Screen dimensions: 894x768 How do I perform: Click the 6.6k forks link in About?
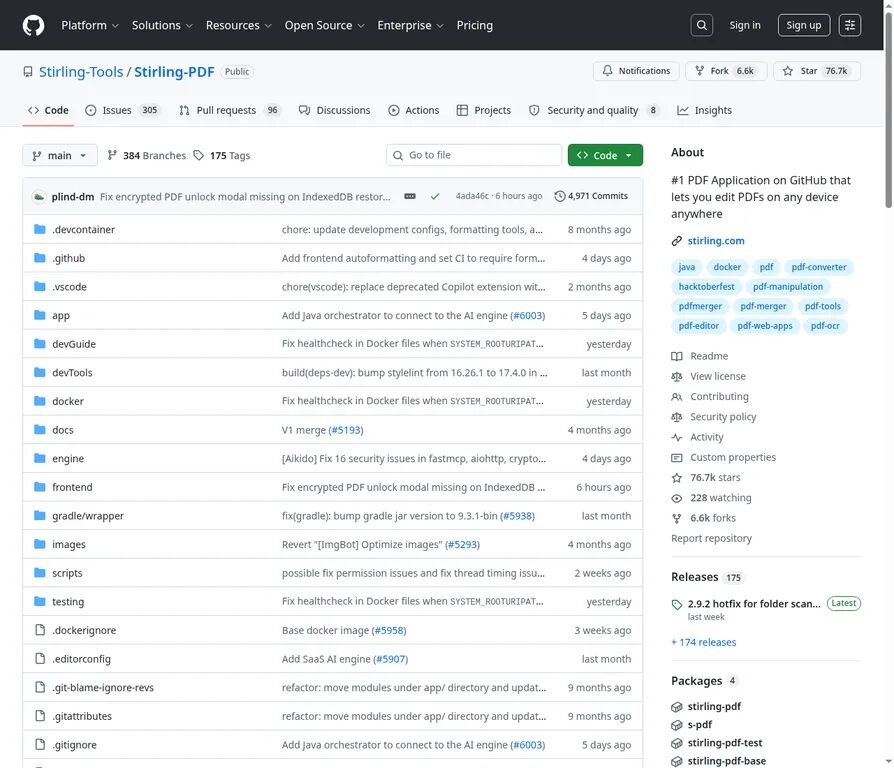coord(704,518)
